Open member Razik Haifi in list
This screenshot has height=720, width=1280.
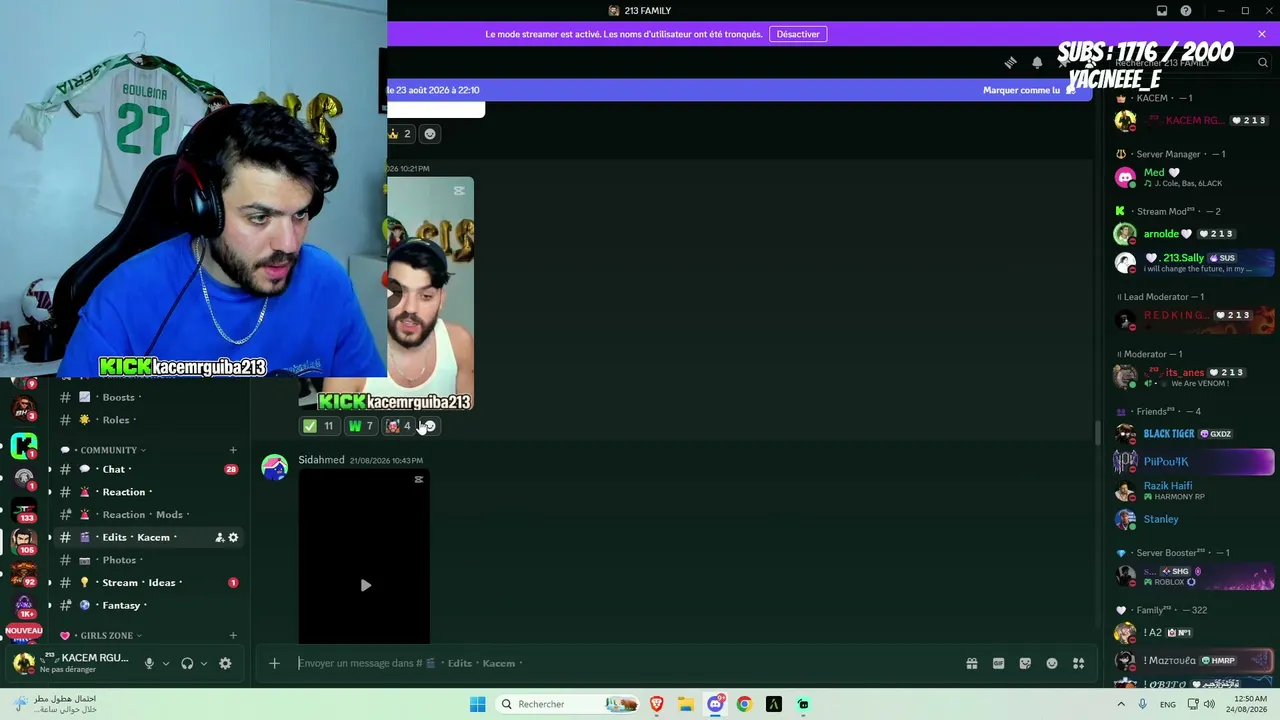click(x=1193, y=490)
